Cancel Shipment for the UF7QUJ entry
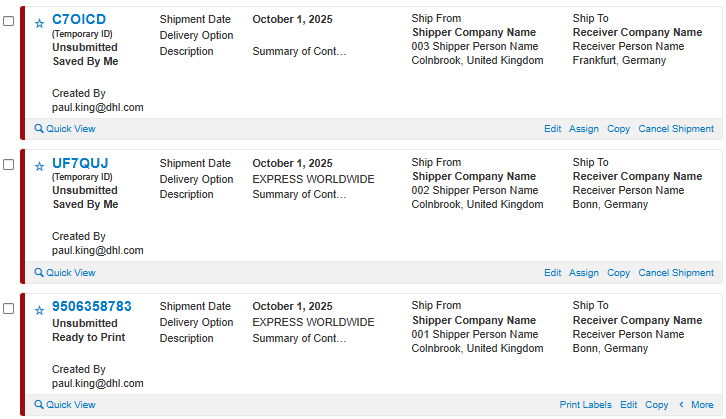 (x=676, y=273)
